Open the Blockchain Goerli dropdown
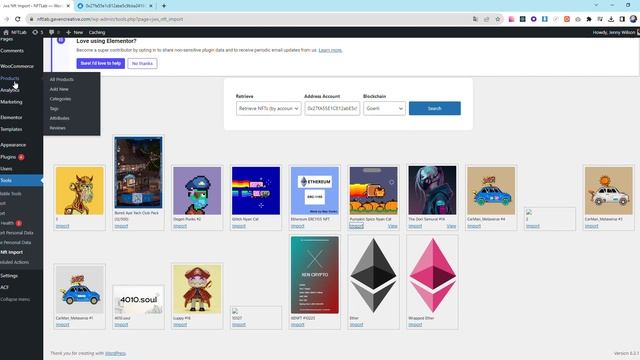640x360 pixels. click(384, 108)
